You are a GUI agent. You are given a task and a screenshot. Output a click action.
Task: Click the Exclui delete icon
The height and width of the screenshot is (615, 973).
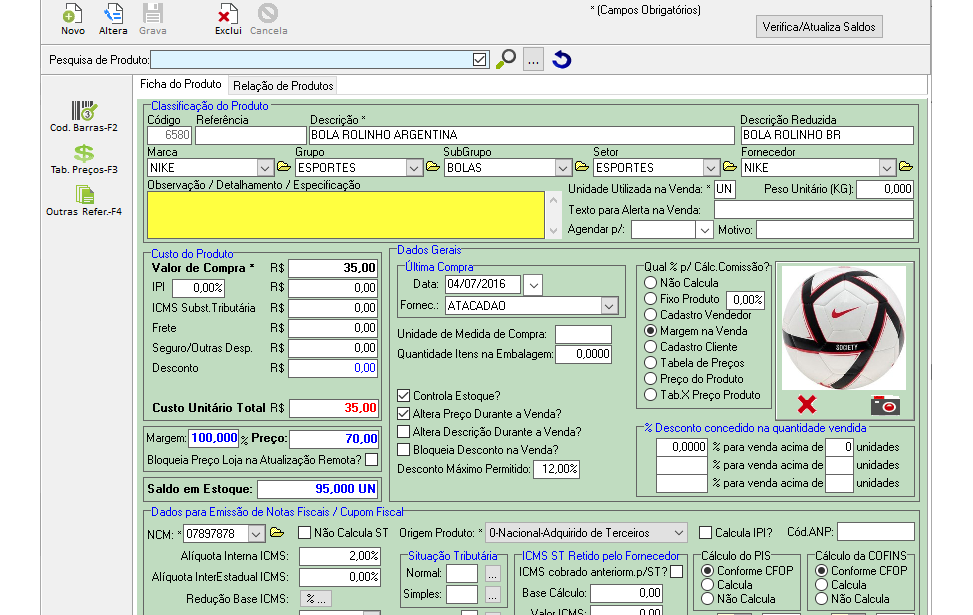click(x=228, y=14)
